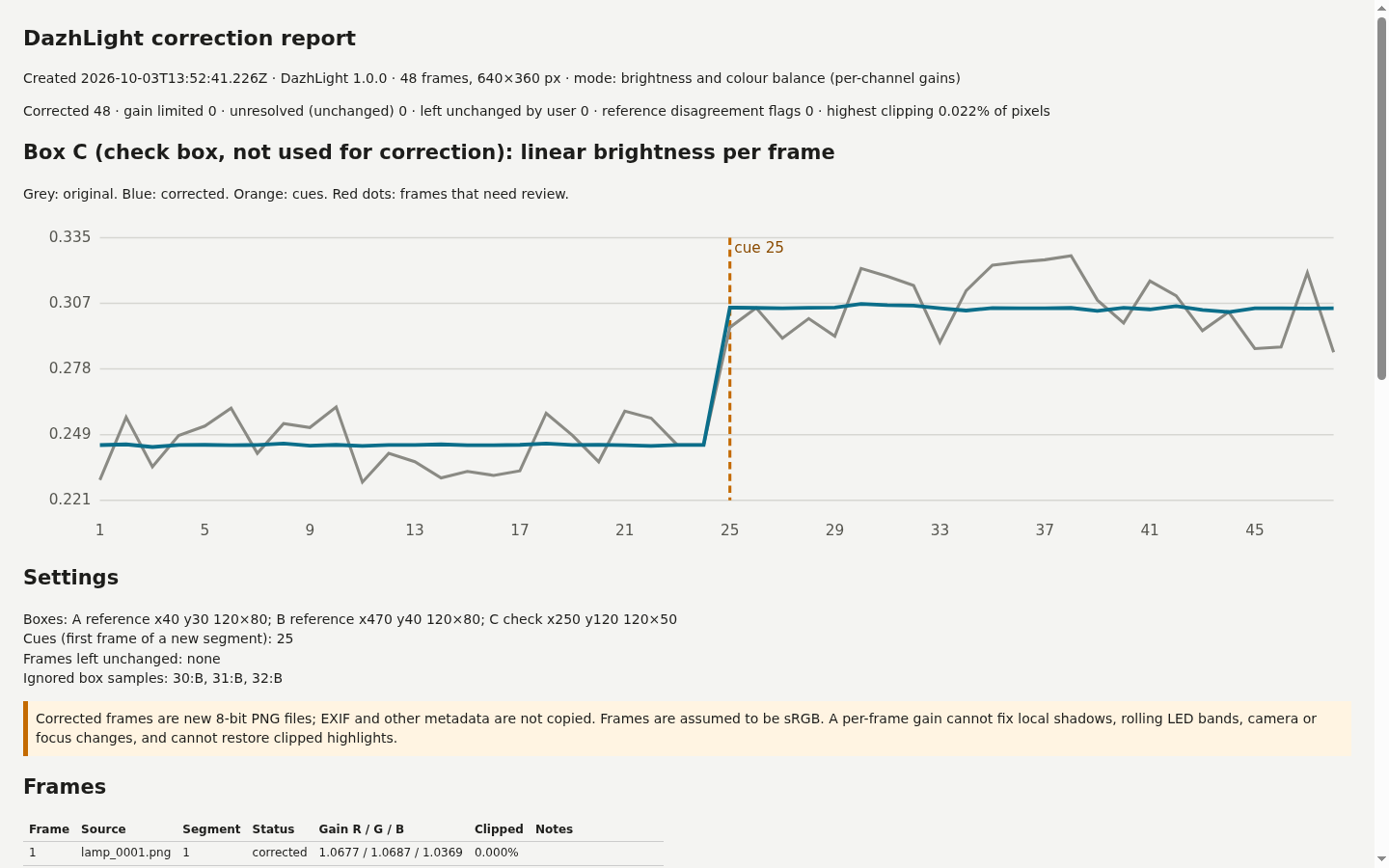1389x868 pixels.
Task: Click the "Settings" section heading
Action: (x=70, y=578)
